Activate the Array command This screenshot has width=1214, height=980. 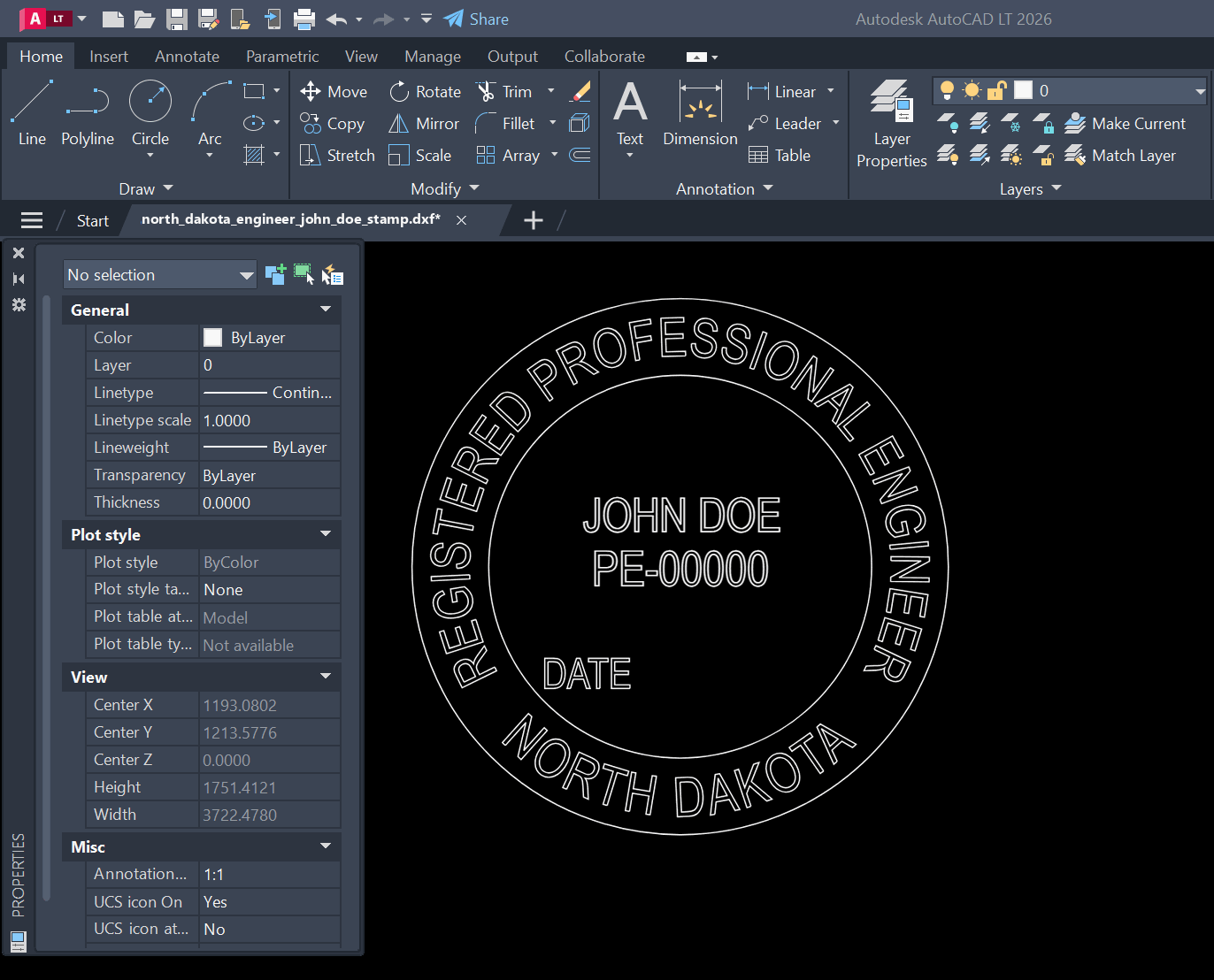click(x=508, y=155)
